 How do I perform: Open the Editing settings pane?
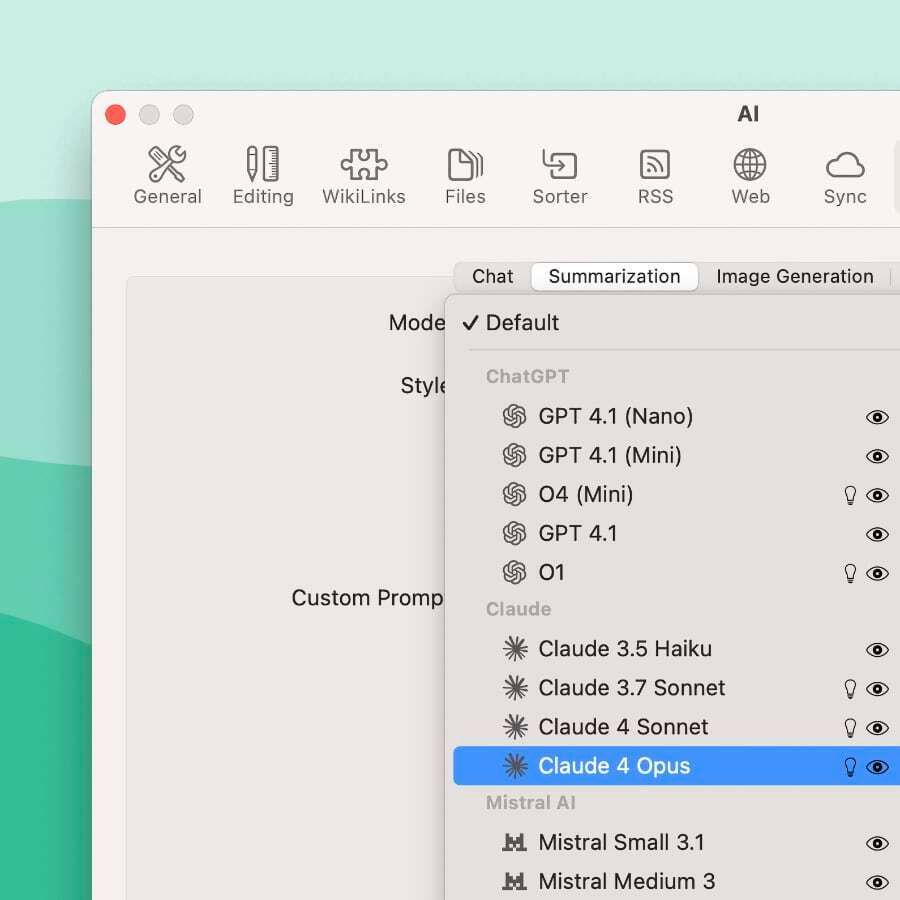pyautogui.click(x=263, y=176)
